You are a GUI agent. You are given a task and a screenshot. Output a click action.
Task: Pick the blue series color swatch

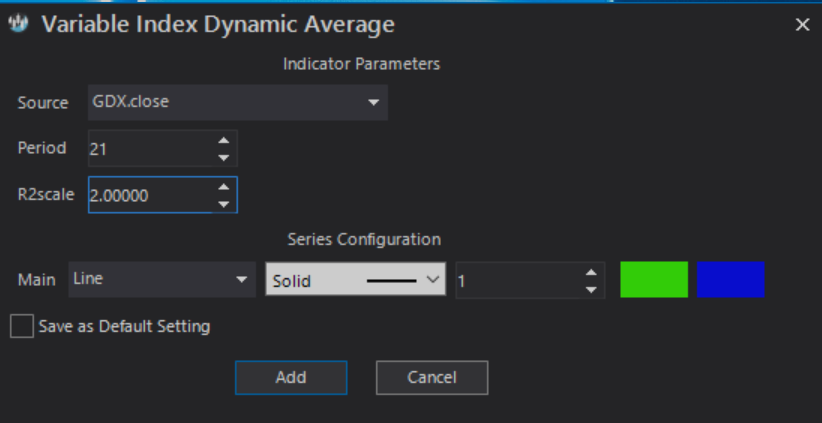click(731, 279)
